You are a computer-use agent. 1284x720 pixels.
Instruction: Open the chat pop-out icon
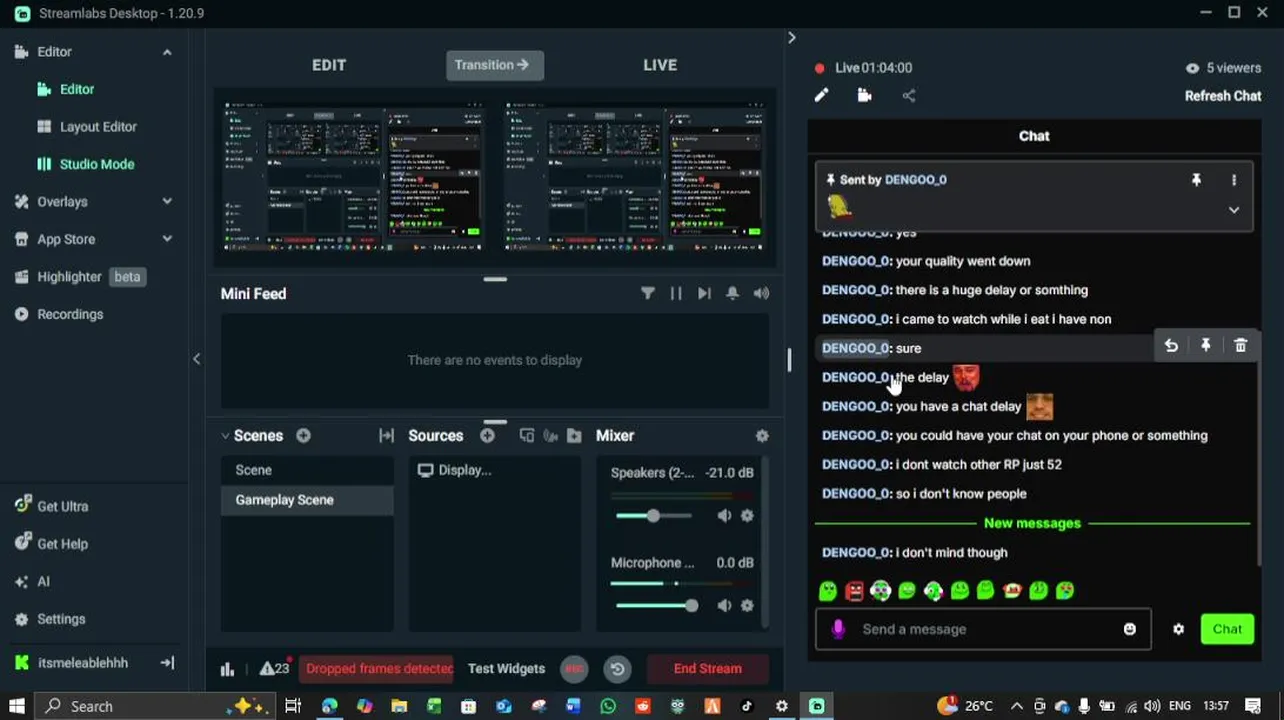pyautogui.click(x=865, y=95)
